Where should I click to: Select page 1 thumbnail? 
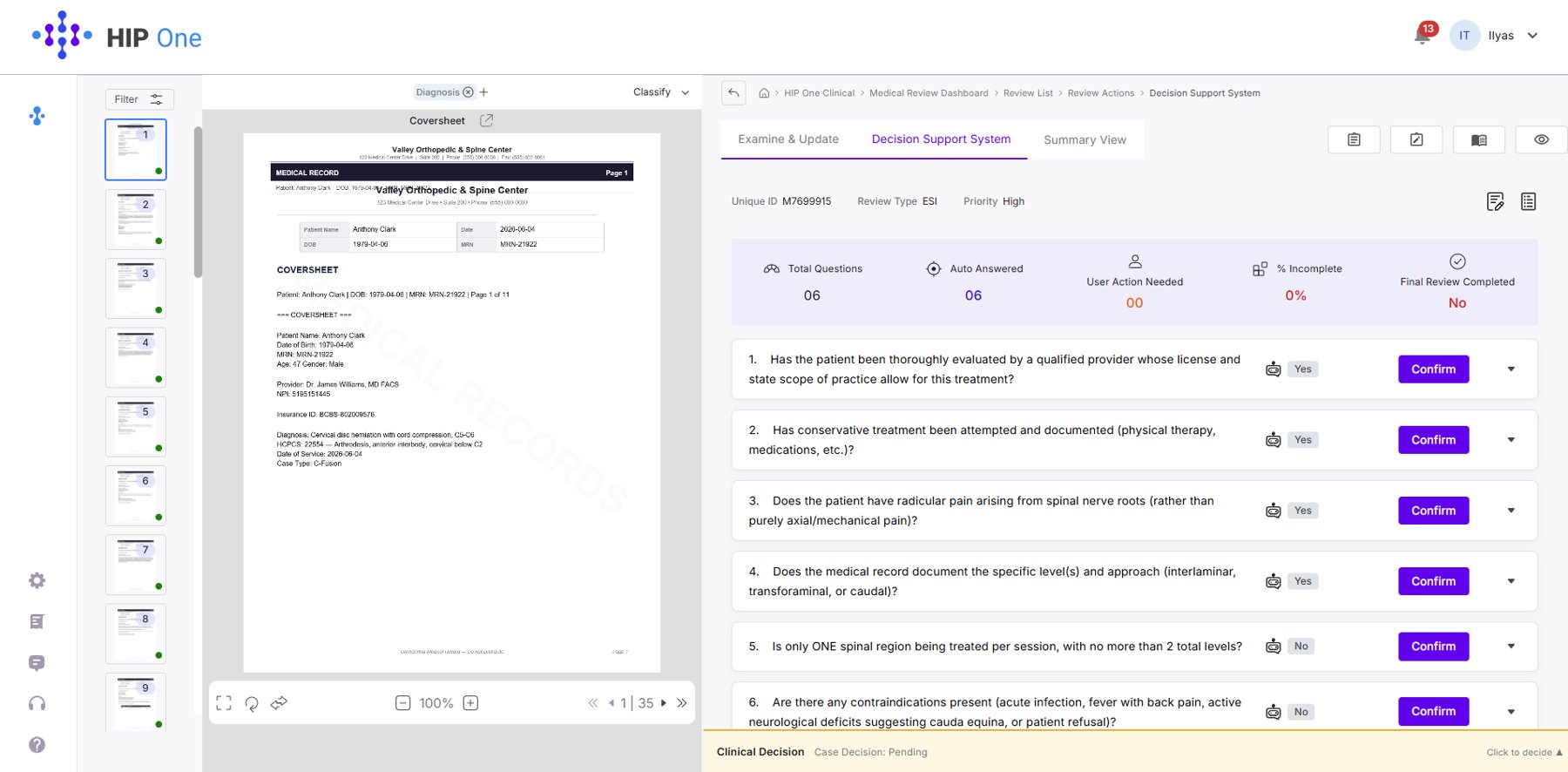[x=136, y=150]
